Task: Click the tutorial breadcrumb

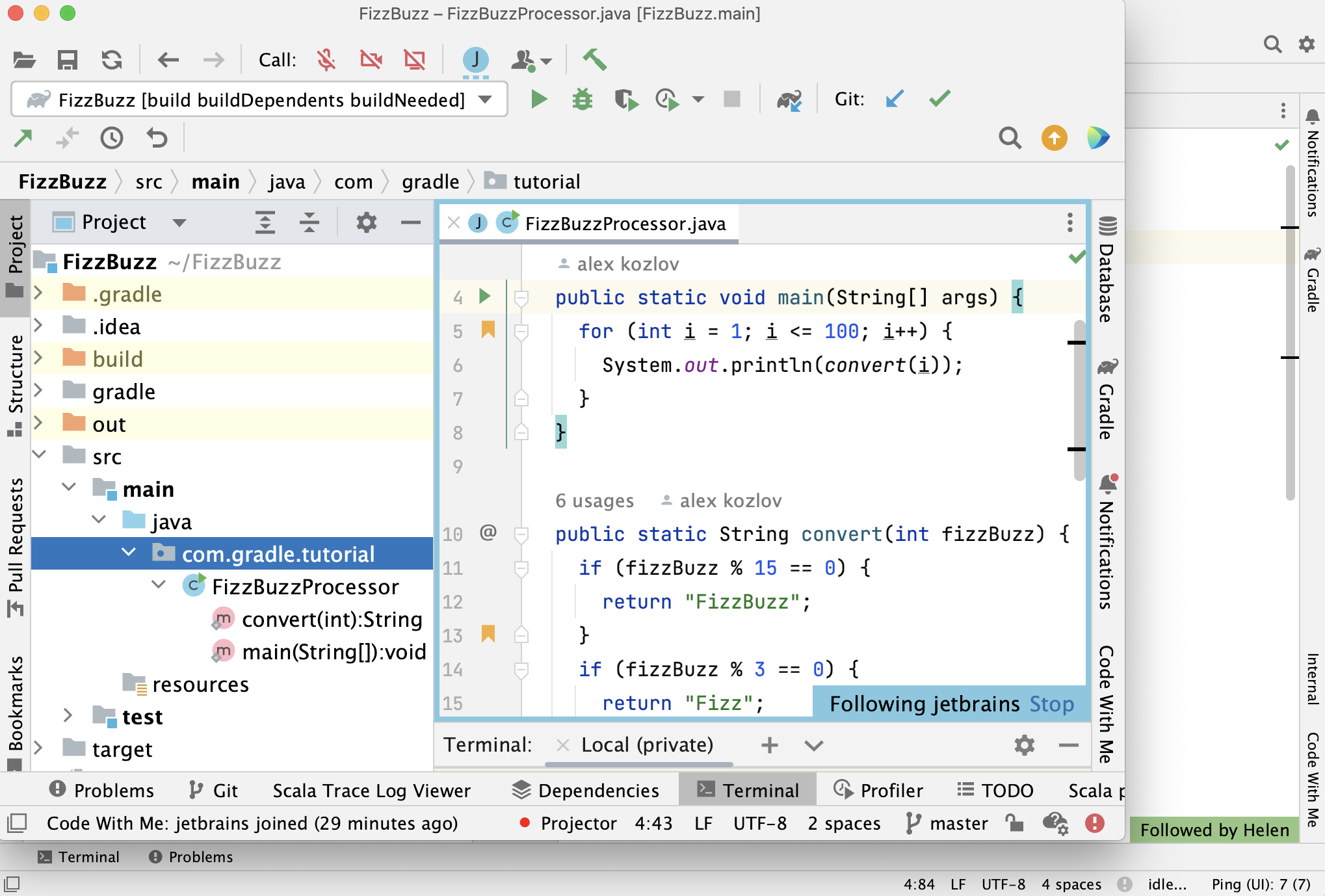Action: (546, 181)
